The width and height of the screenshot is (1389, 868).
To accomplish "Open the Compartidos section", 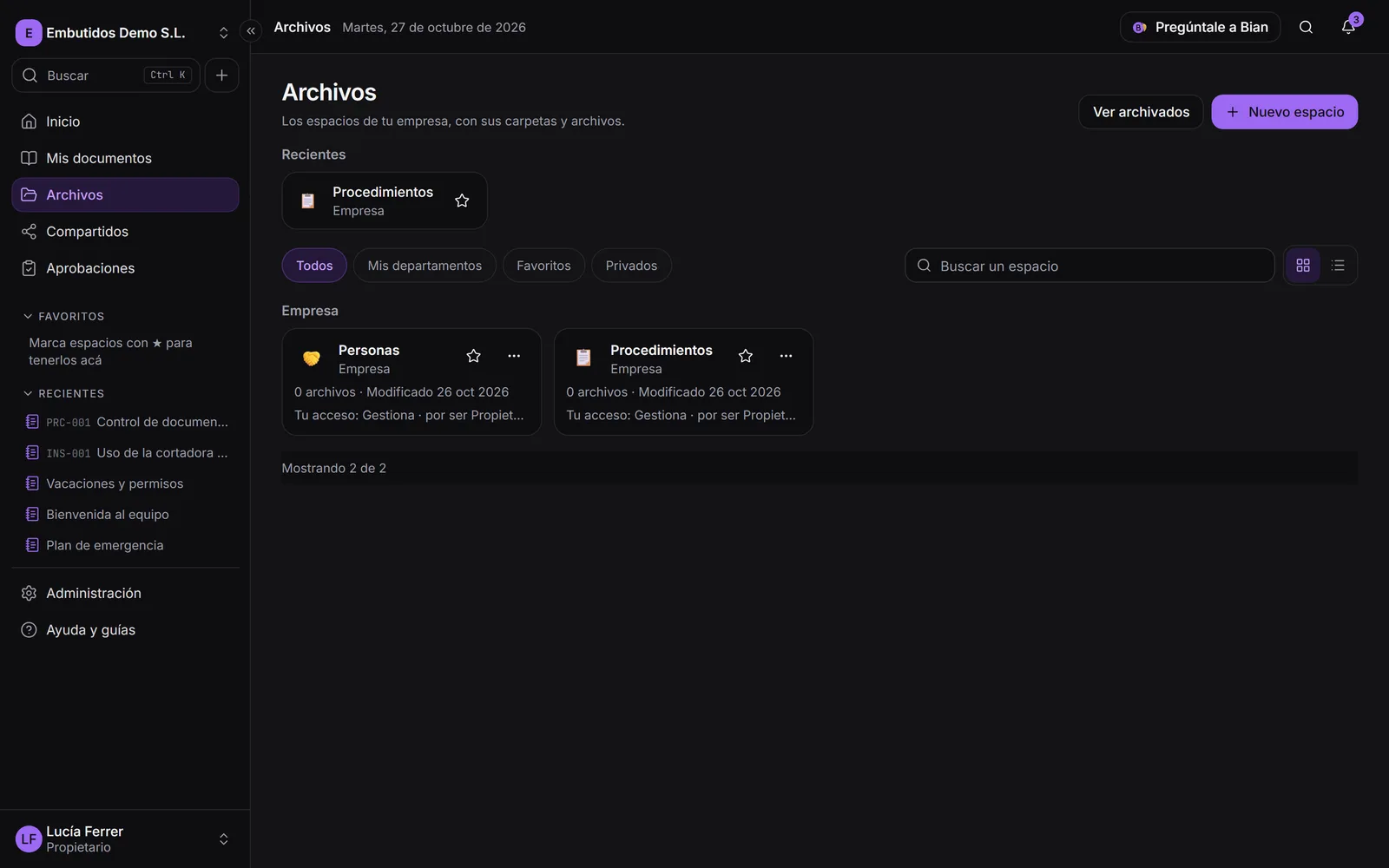I will [125, 232].
